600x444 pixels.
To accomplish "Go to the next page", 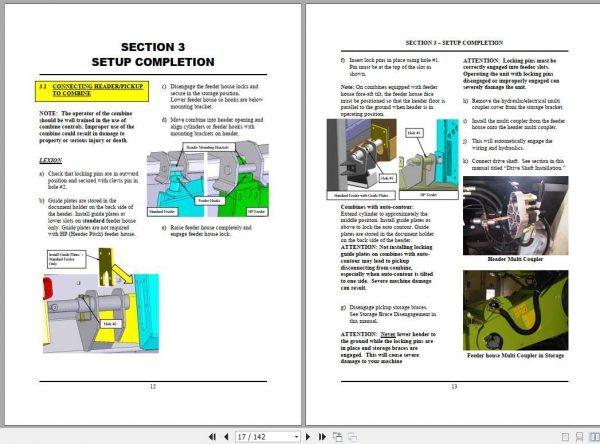I will pos(308,437).
